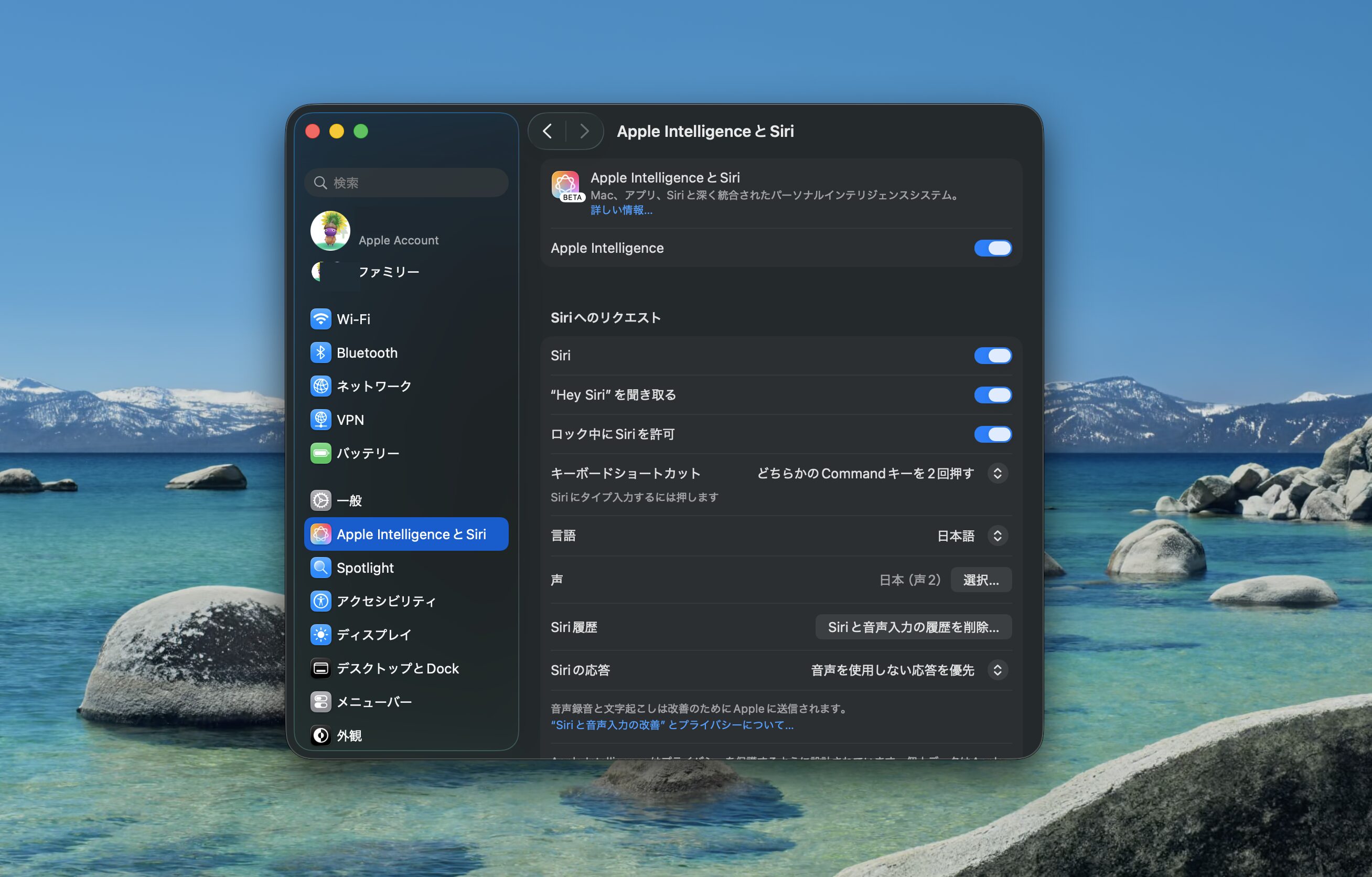The image size is (1372, 877).
Task: Go forward with the right chevron
Action: (584, 132)
